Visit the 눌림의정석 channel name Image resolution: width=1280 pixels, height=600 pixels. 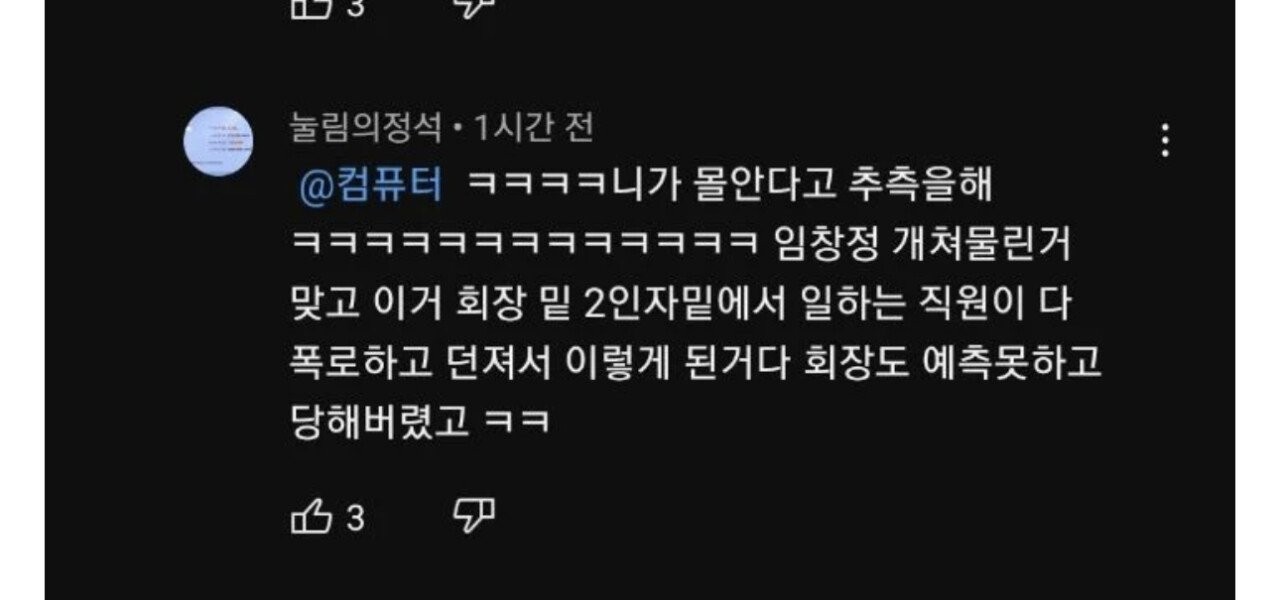[365, 127]
